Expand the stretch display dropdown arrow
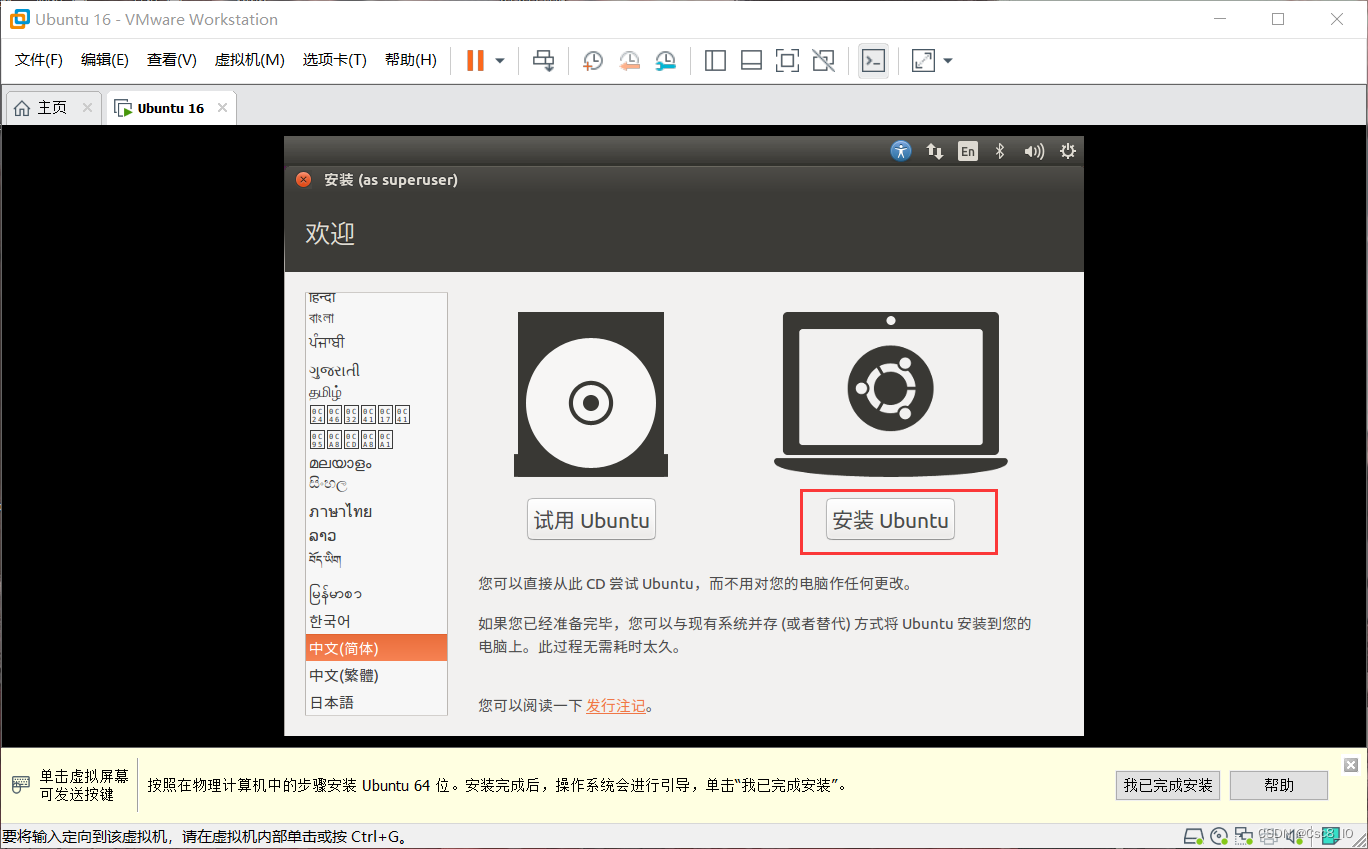Image resolution: width=1368 pixels, height=849 pixels. click(948, 61)
